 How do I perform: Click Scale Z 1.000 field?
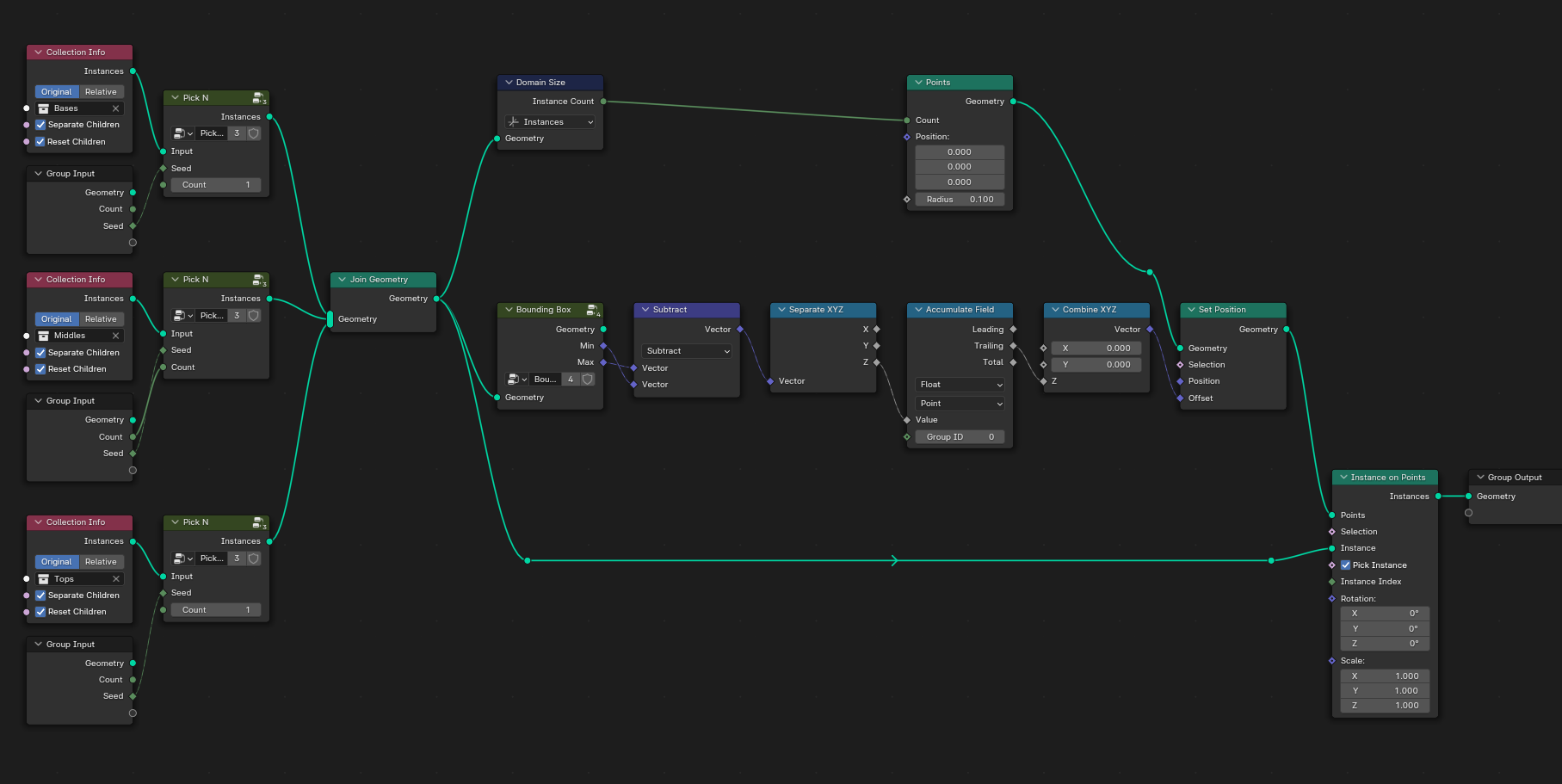click(1385, 706)
